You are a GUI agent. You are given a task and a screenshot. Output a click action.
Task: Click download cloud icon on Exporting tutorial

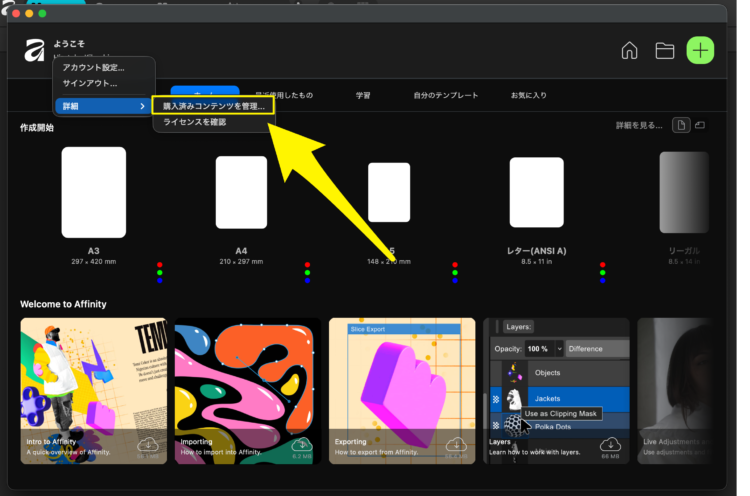(456, 444)
